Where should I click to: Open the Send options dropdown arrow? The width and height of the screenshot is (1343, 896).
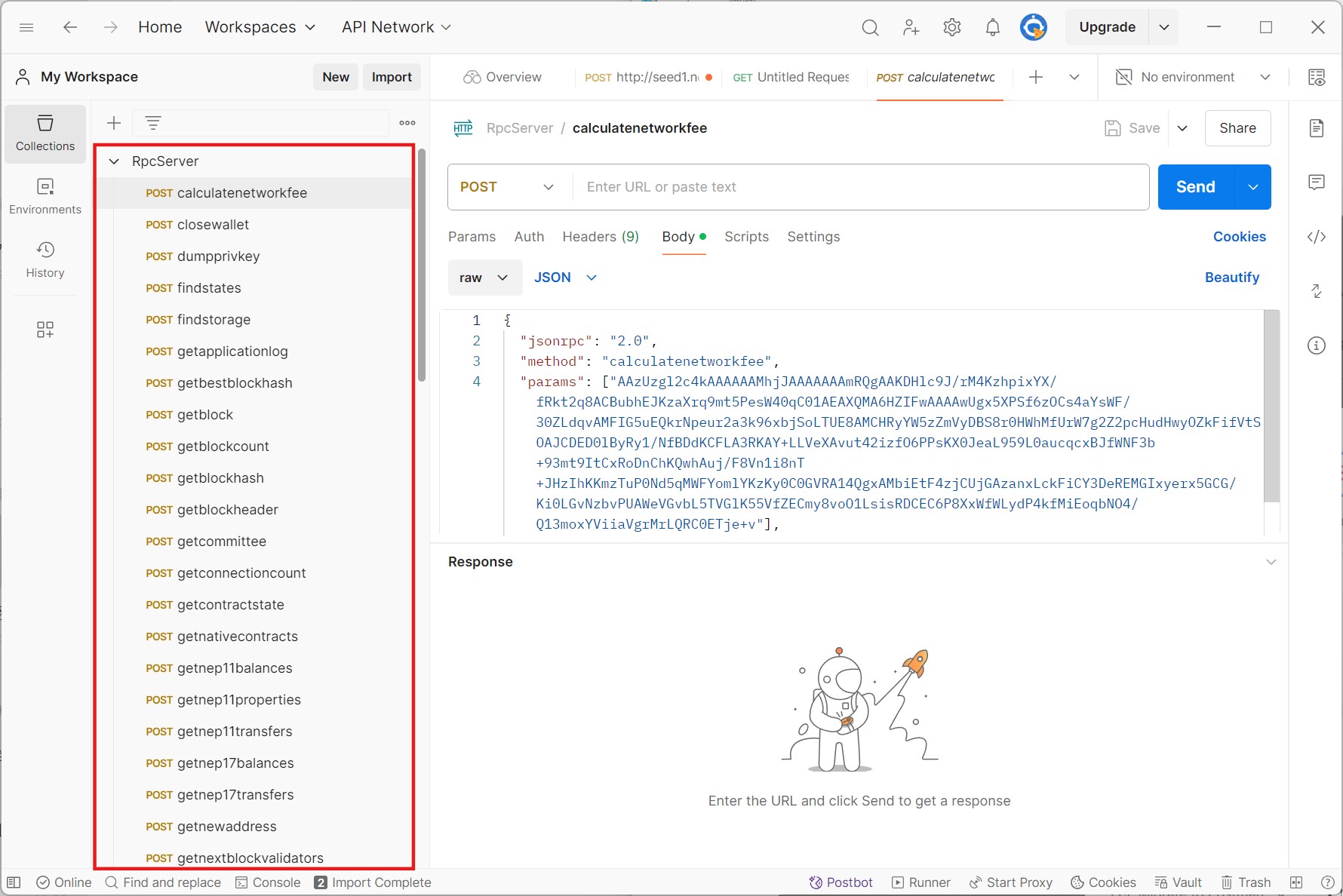click(1253, 187)
